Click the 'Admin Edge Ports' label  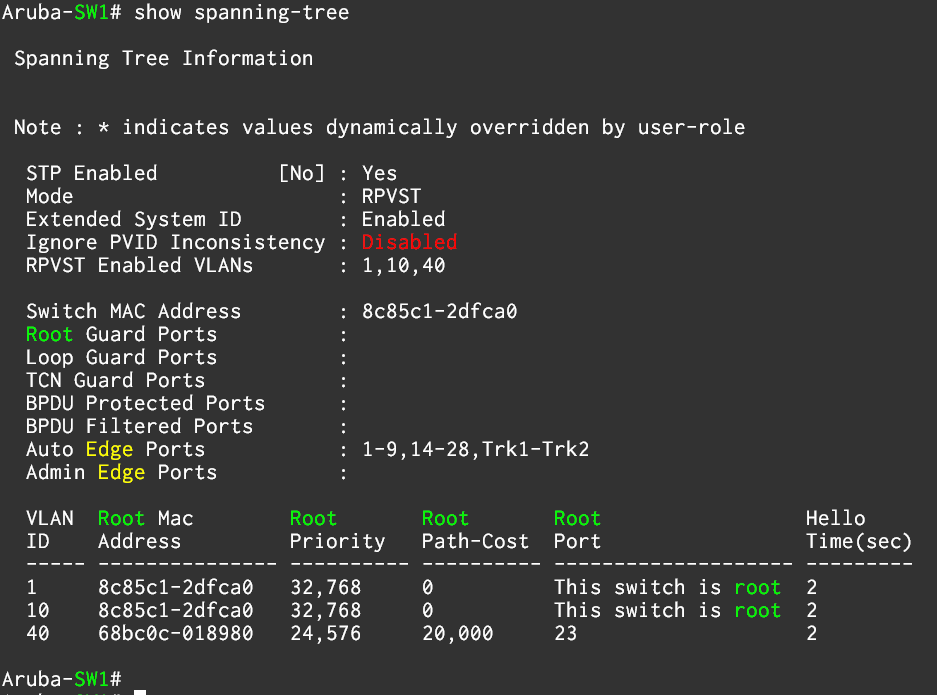point(121,472)
